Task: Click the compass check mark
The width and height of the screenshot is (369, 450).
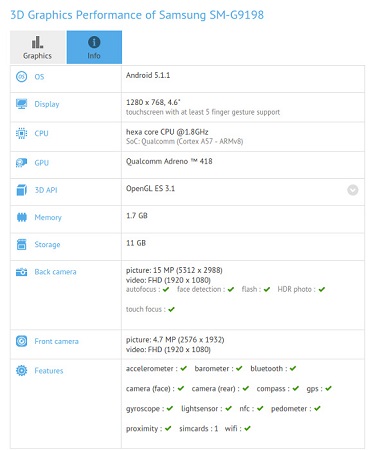Action: [x=296, y=388]
